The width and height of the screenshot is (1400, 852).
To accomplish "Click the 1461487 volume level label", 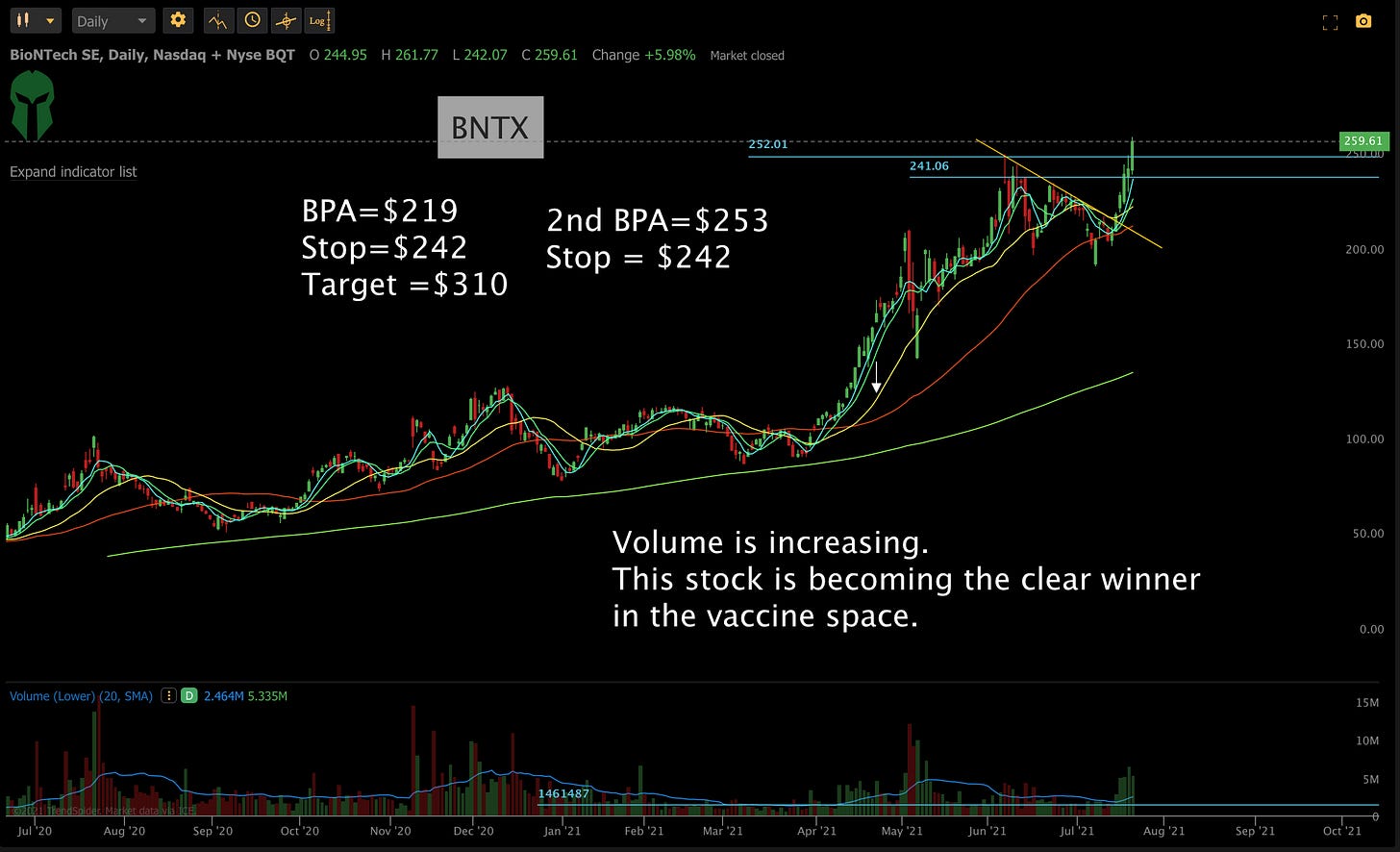I will pos(563,793).
